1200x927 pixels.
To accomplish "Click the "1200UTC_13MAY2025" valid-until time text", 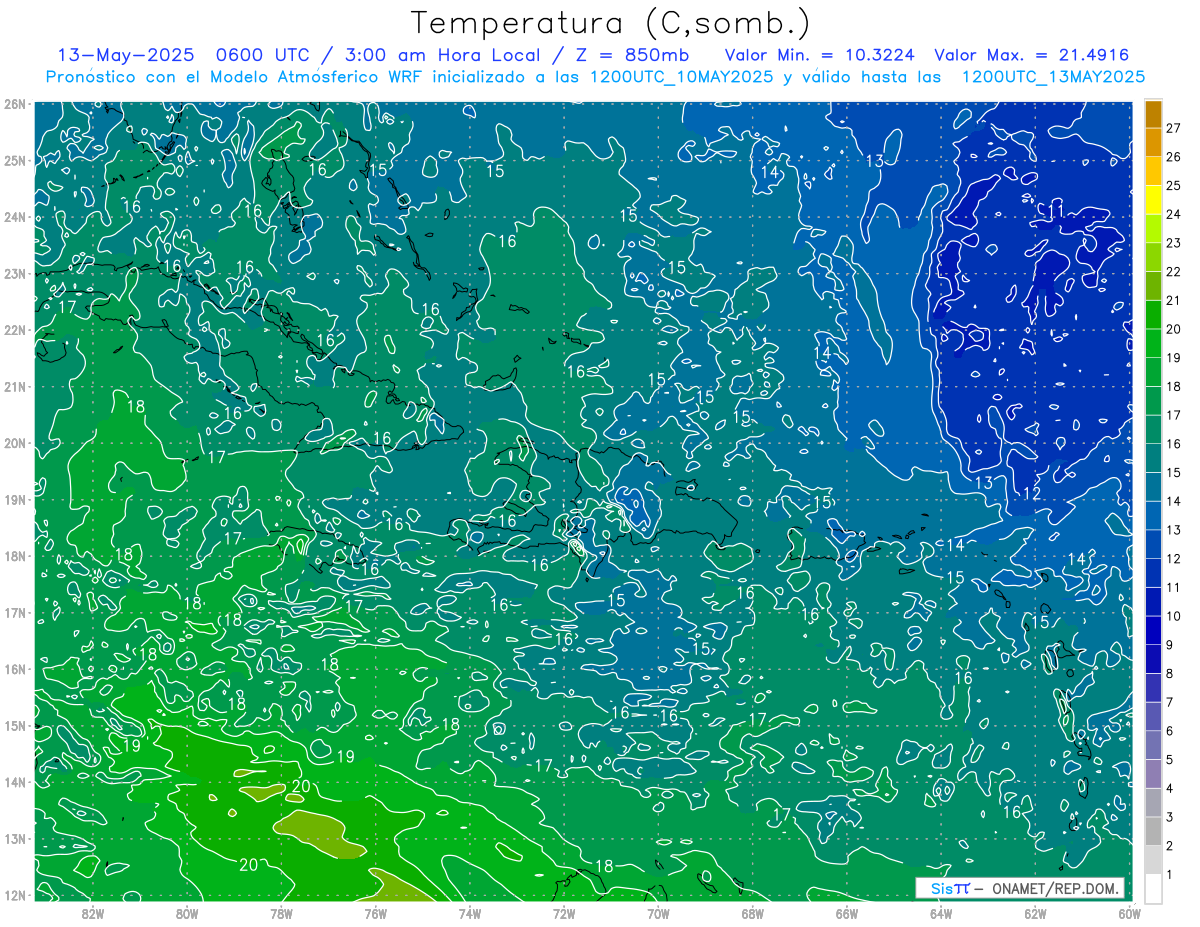I will click(1052, 76).
